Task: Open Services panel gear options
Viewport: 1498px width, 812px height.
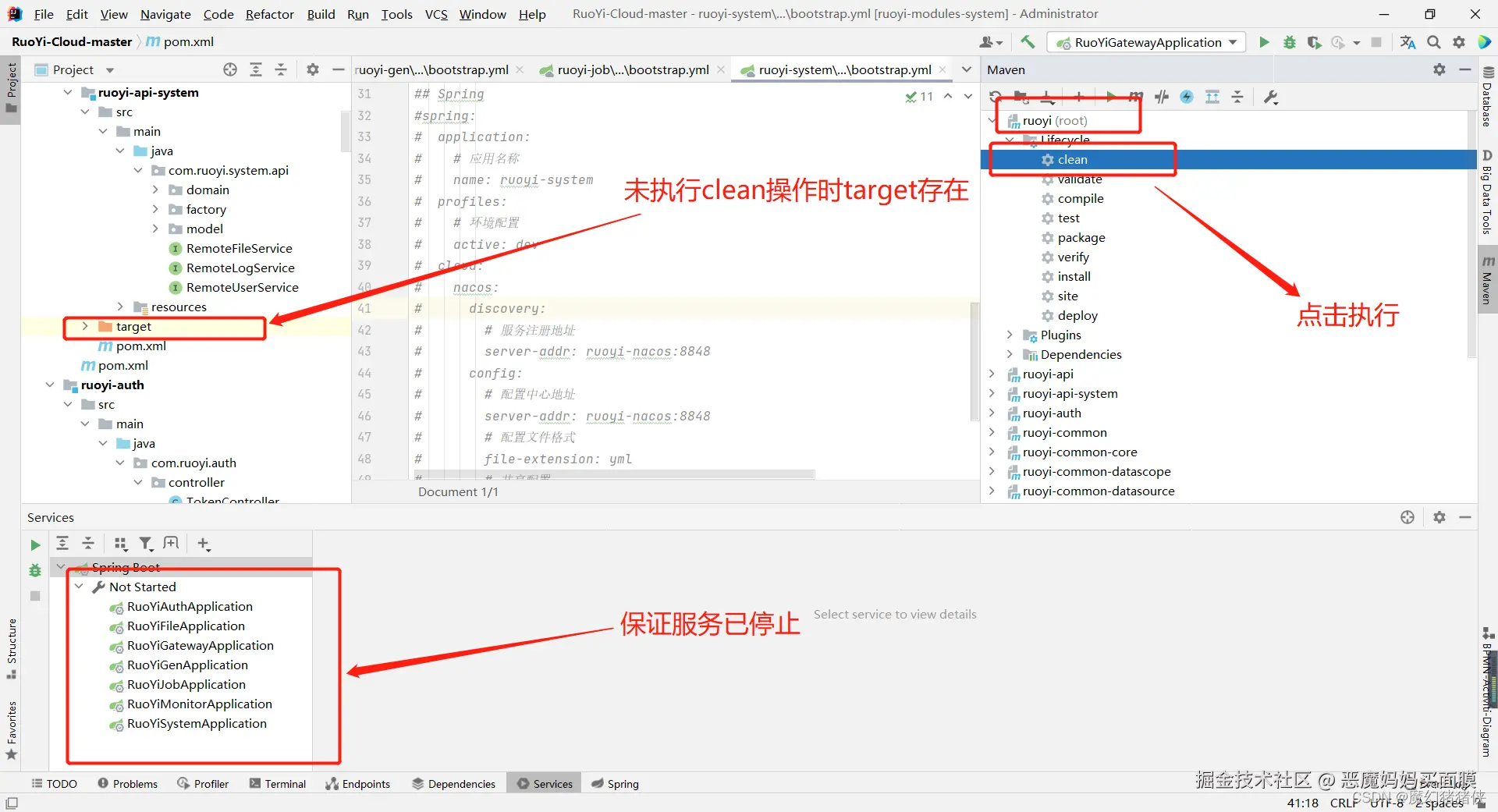Action: 1439,517
